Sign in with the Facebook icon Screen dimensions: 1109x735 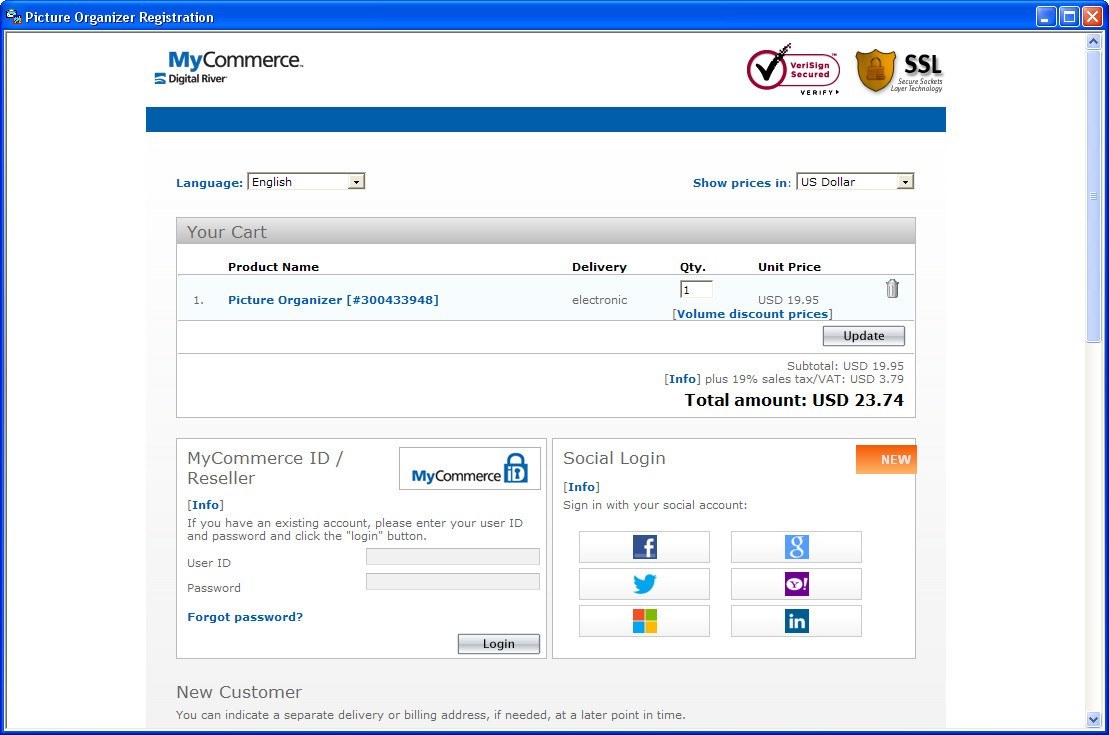644,547
